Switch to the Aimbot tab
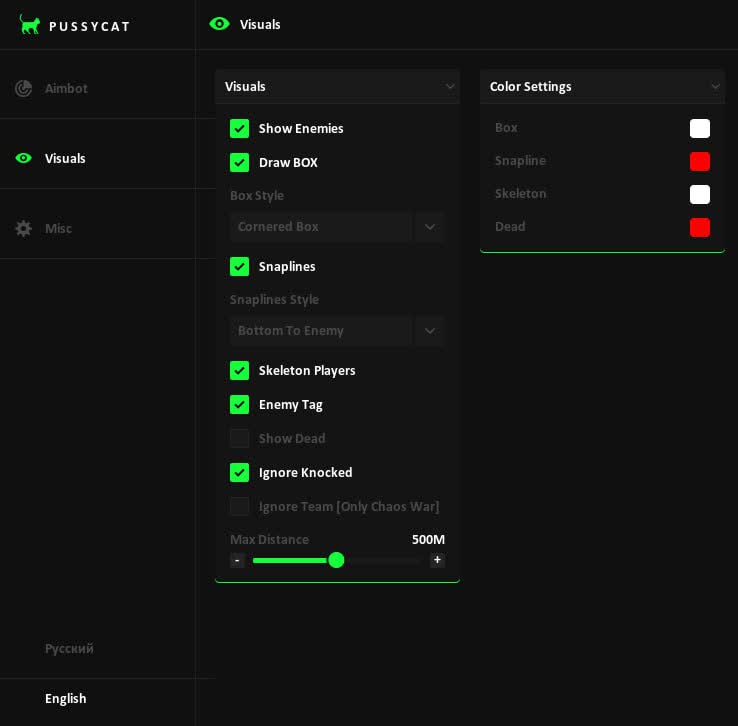The image size is (738, 726). coord(66,88)
